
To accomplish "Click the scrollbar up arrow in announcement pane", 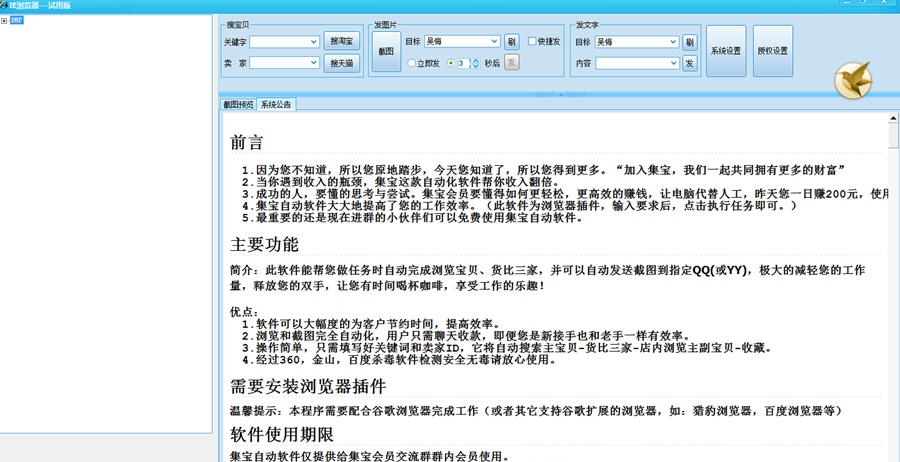I will click(x=893, y=118).
